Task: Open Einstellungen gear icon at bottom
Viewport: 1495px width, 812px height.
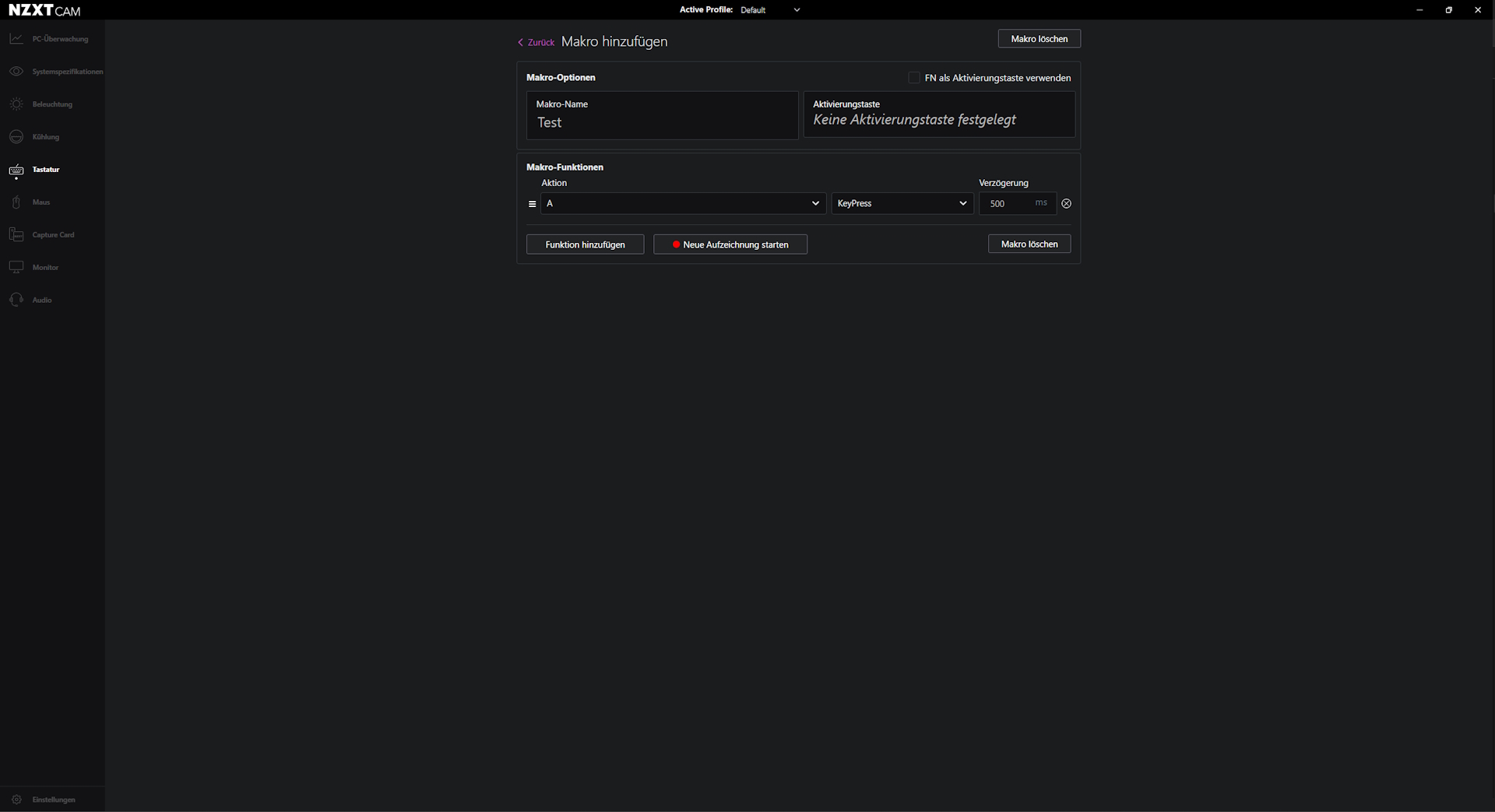Action: click(x=16, y=800)
